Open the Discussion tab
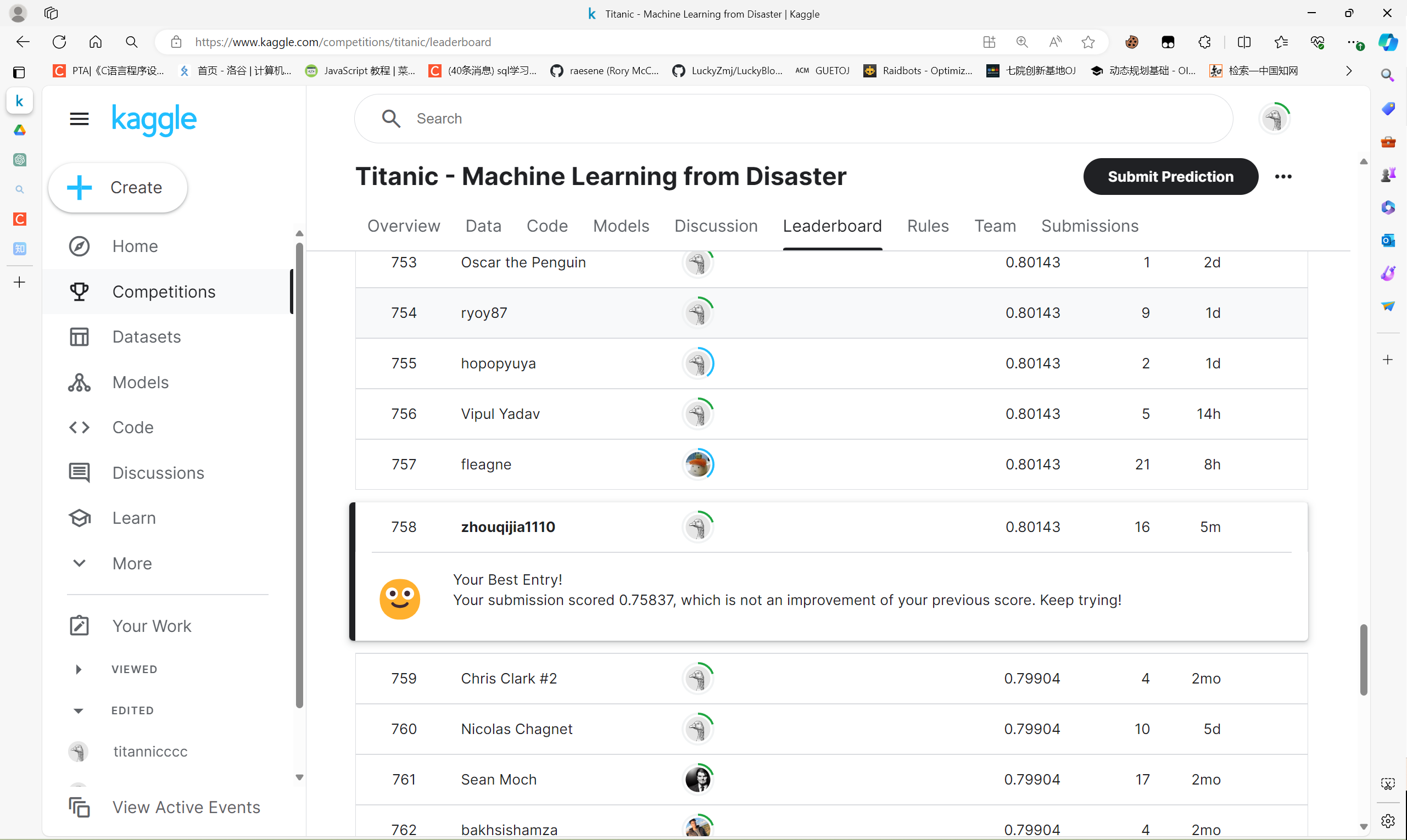The height and width of the screenshot is (840, 1407). pos(716,226)
